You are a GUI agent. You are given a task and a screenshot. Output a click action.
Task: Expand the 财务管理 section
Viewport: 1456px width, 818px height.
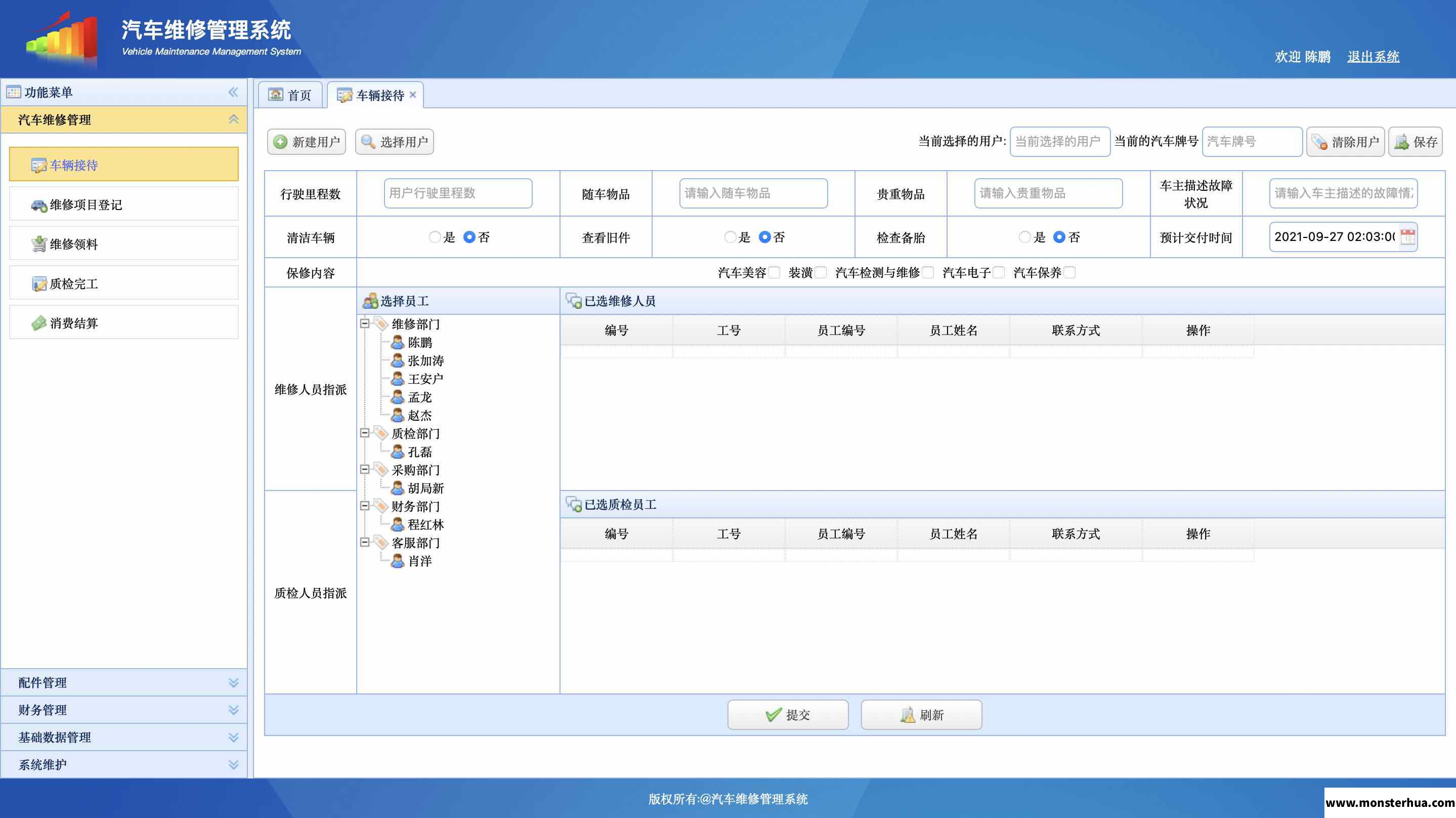tap(233, 709)
